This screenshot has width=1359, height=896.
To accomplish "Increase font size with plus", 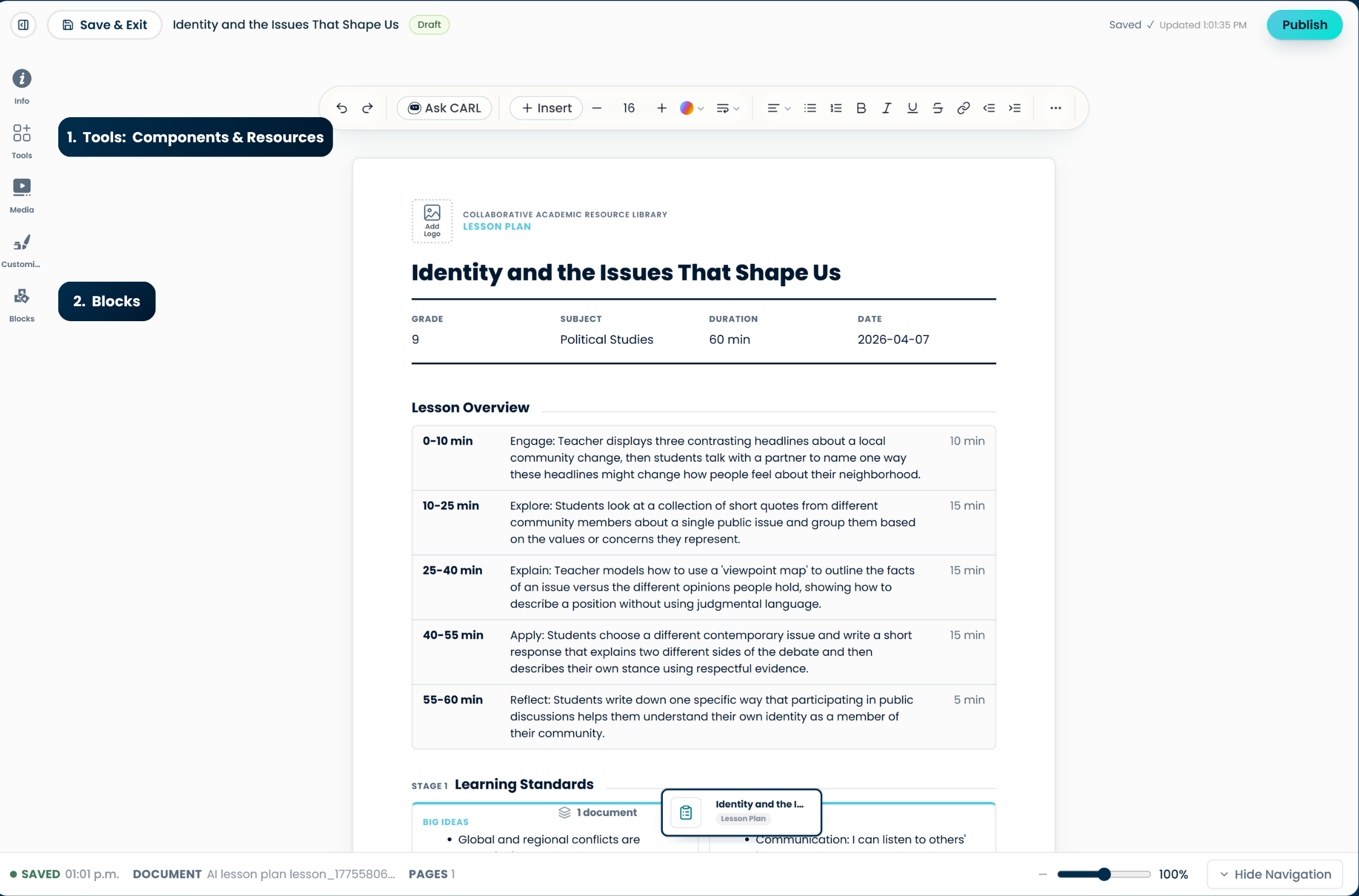I will point(662,108).
